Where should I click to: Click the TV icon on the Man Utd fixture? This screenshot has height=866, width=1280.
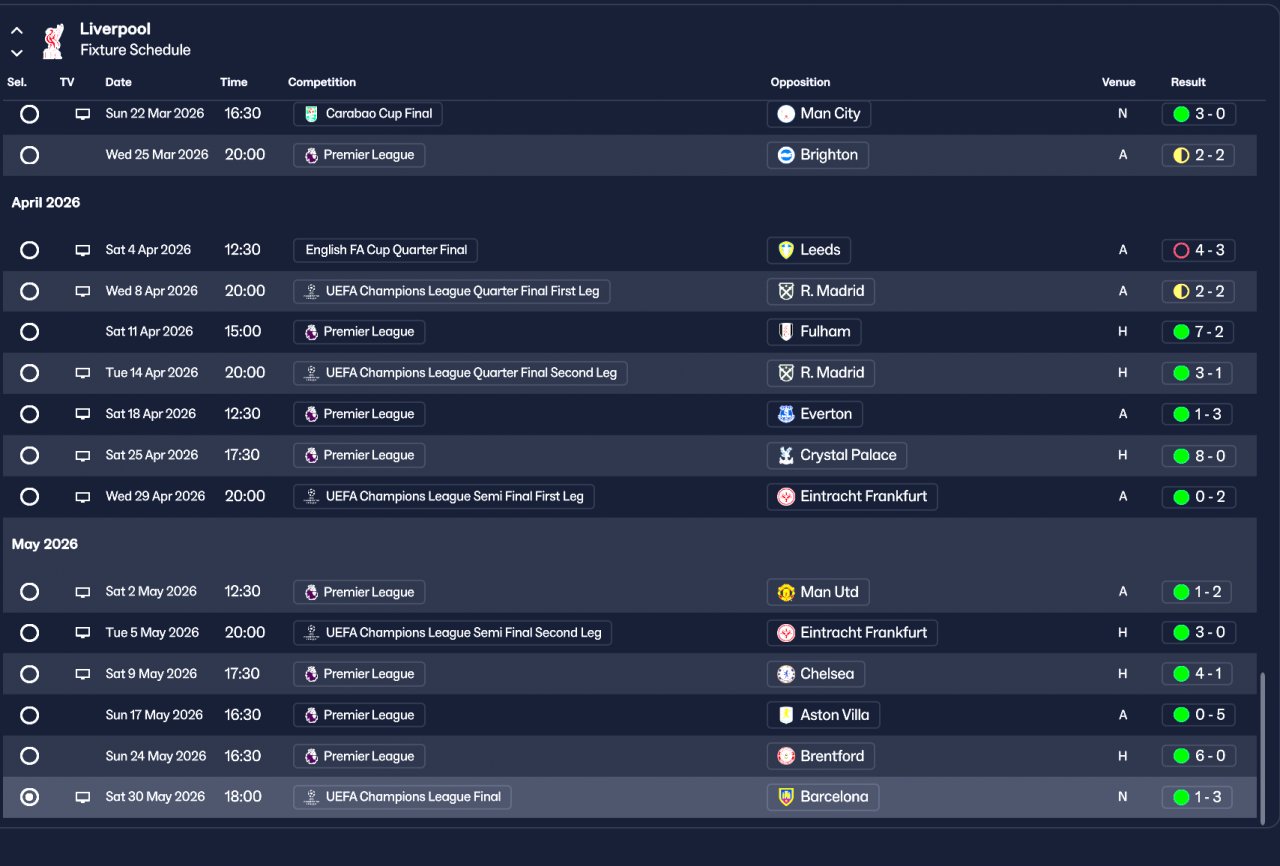83,592
